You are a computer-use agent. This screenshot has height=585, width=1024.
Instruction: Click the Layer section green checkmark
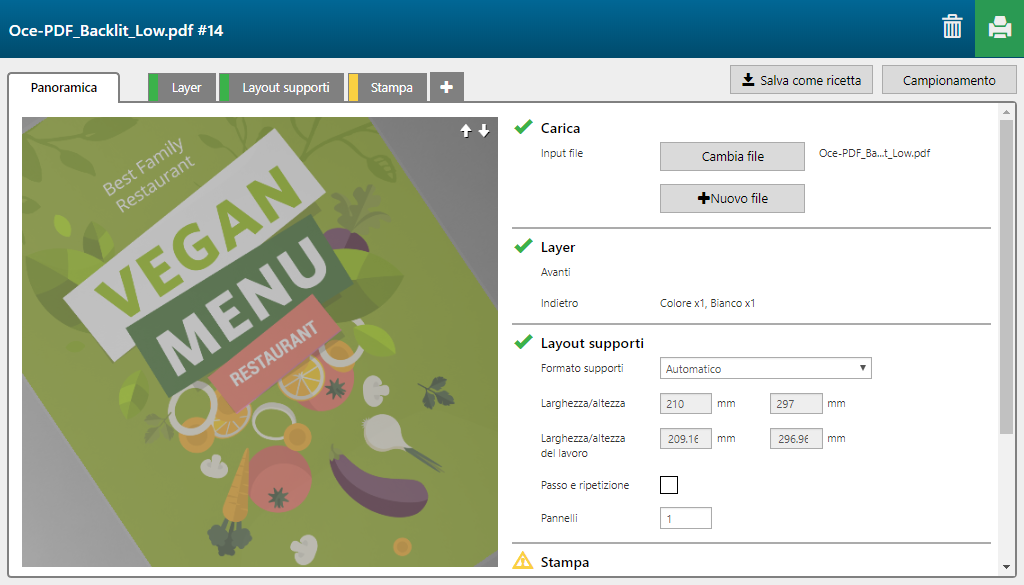coord(524,246)
